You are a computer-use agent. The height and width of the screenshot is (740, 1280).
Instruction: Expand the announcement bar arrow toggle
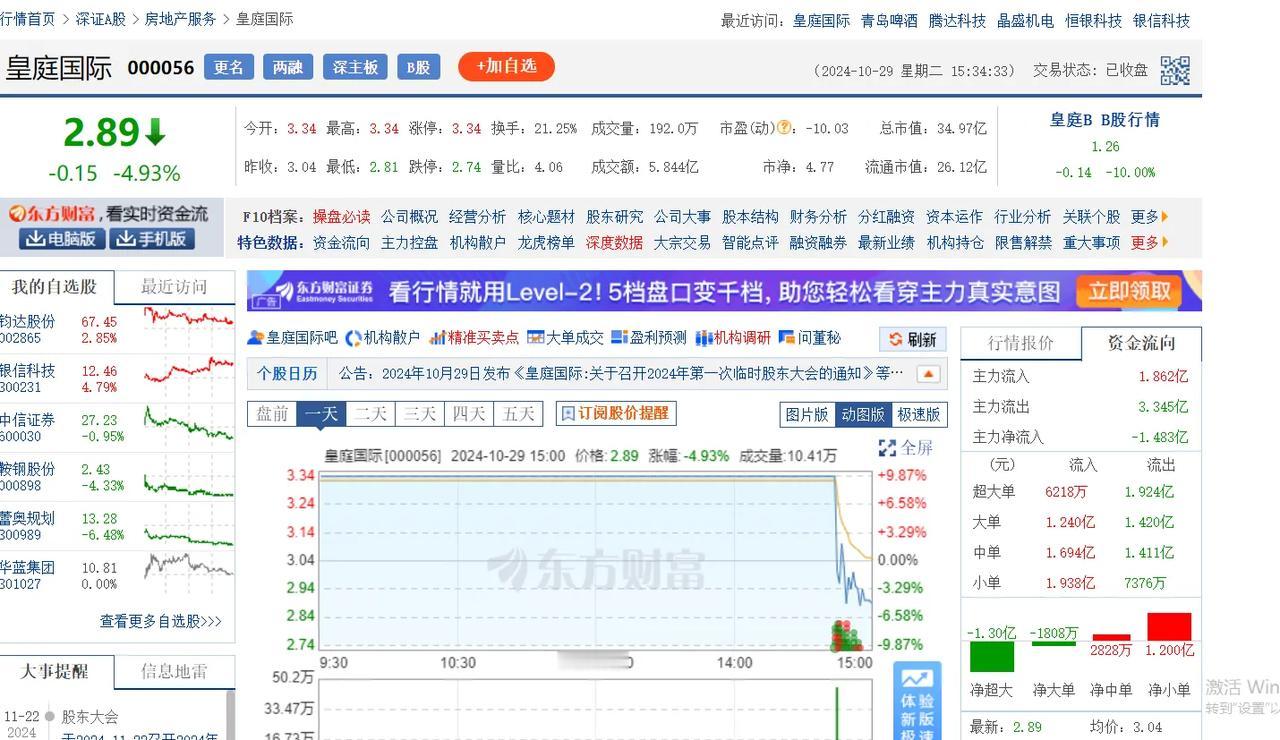tap(928, 374)
